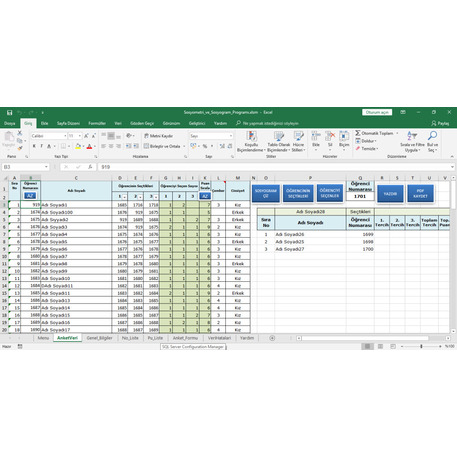The width and height of the screenshot is (457, 457).
Task: Click the YAZDIR button
Action: 390,193
